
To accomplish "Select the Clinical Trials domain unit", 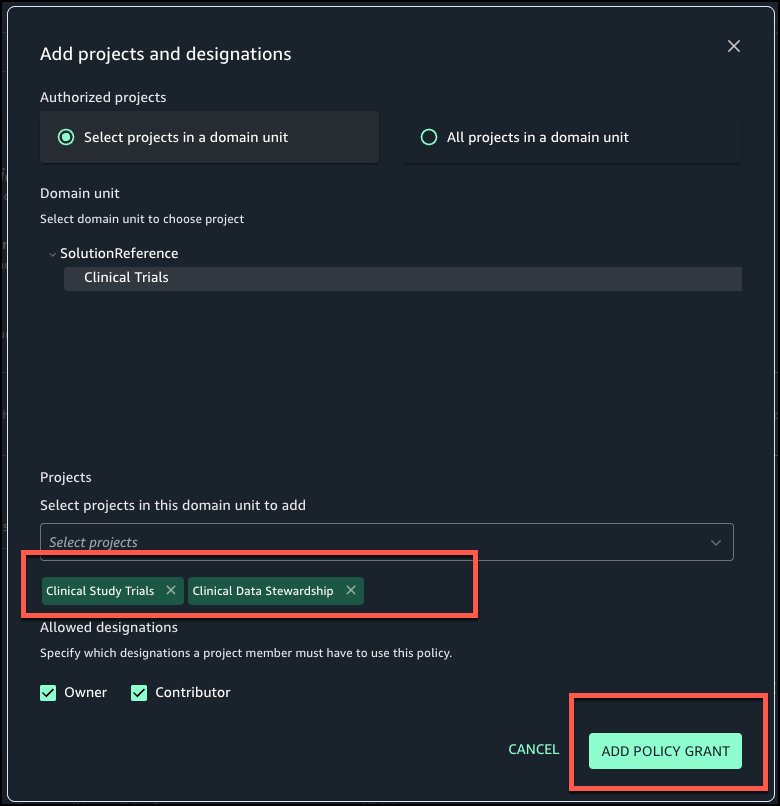I will coord(126,277).
